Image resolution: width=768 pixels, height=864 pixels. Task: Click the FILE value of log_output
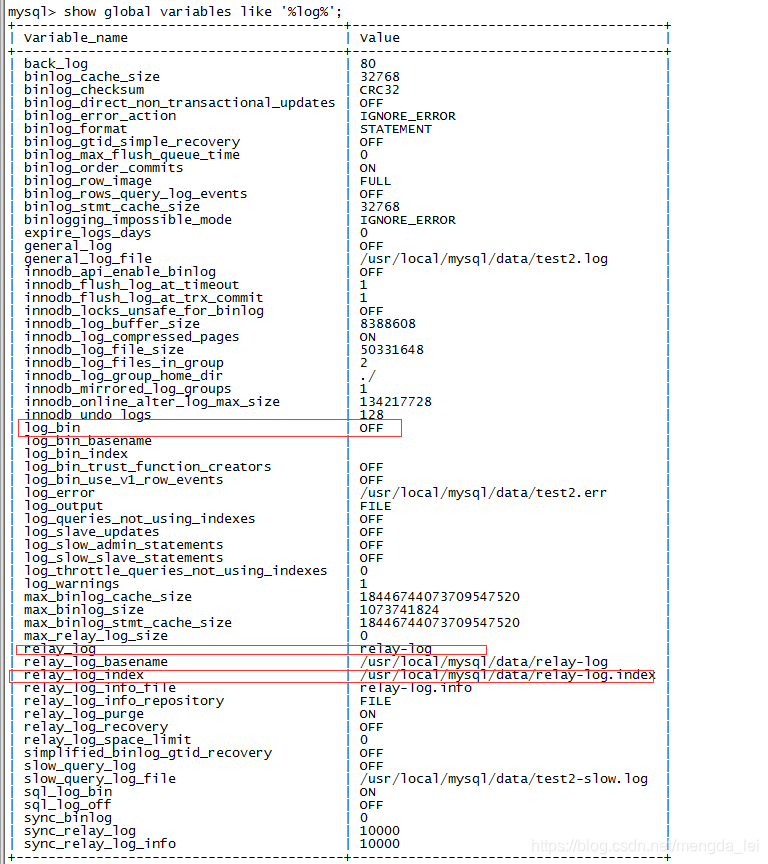click(375, 506)
